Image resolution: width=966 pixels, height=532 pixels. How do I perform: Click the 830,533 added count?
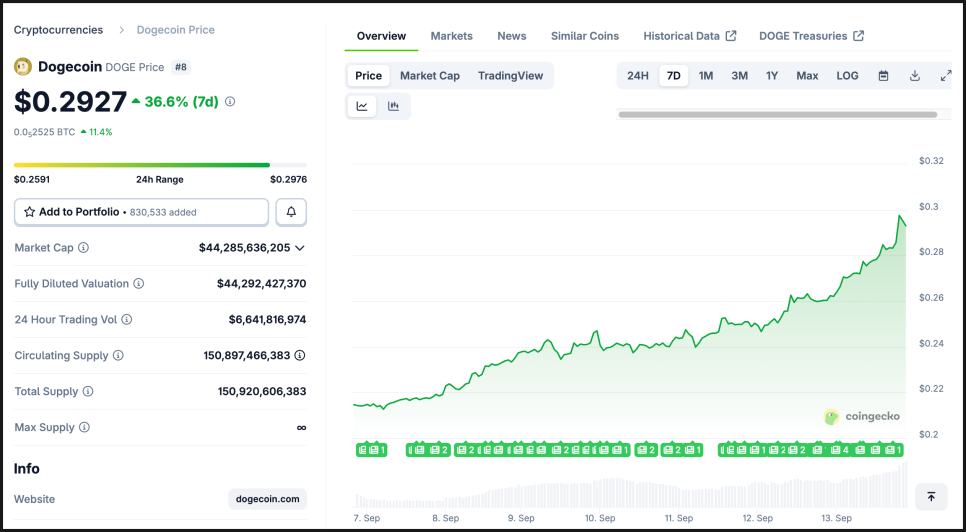163,212
